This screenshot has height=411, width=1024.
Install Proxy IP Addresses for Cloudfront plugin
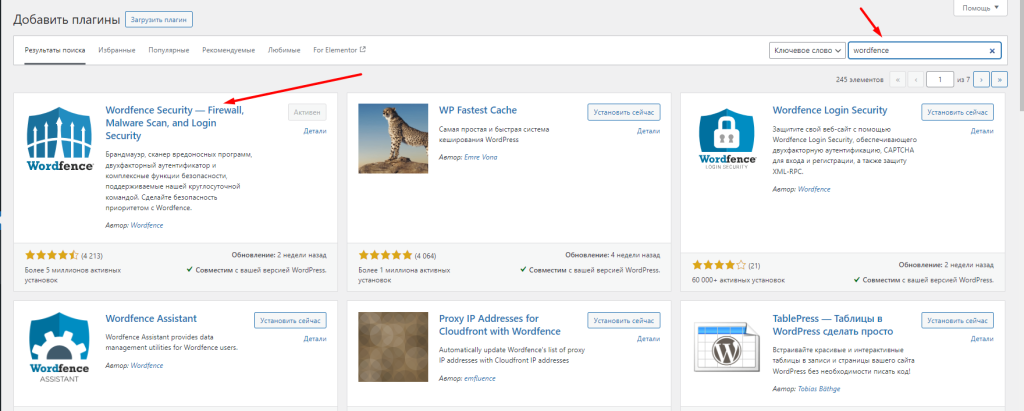tap(624, 321)
